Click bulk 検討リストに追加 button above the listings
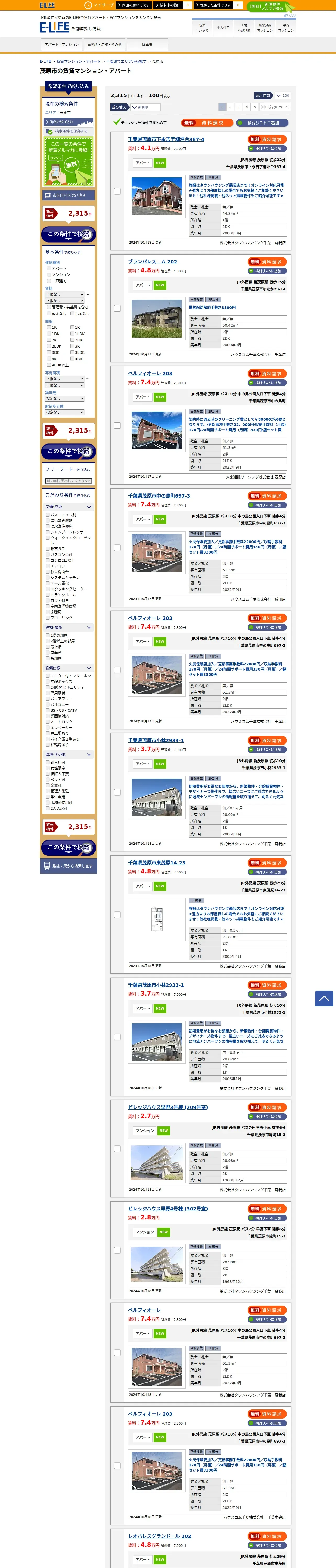 click(262, 123)
